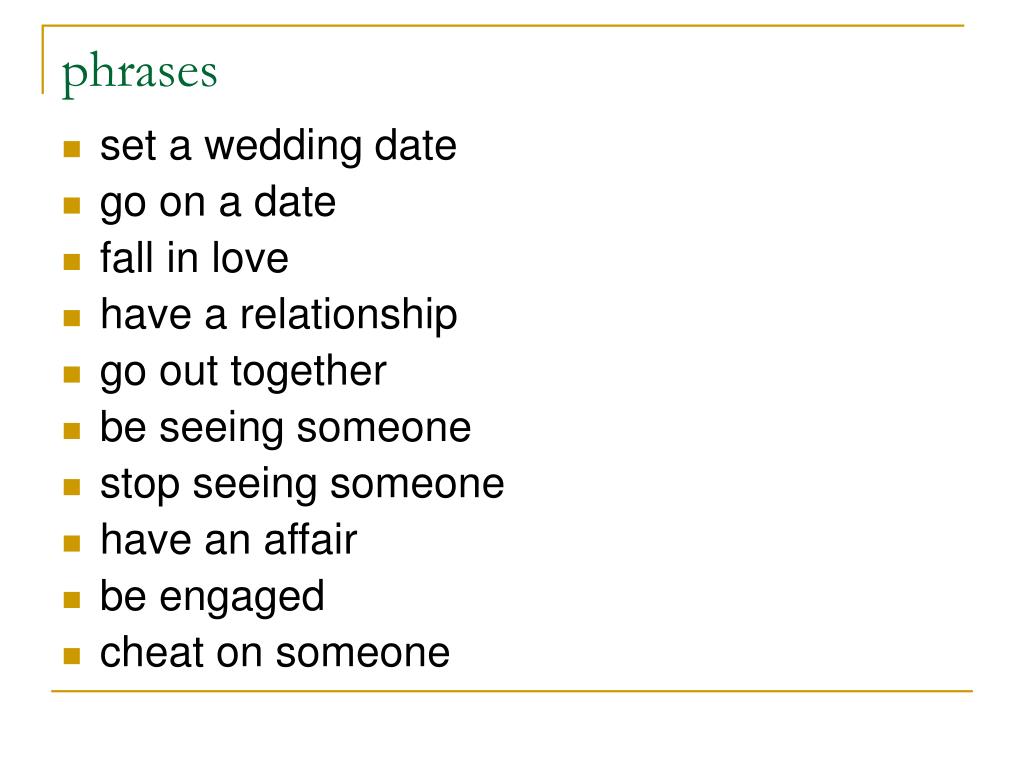Click the text 'cheat on someone'
This screenshot has height=768, width=1024.
(x=275, y=652)
